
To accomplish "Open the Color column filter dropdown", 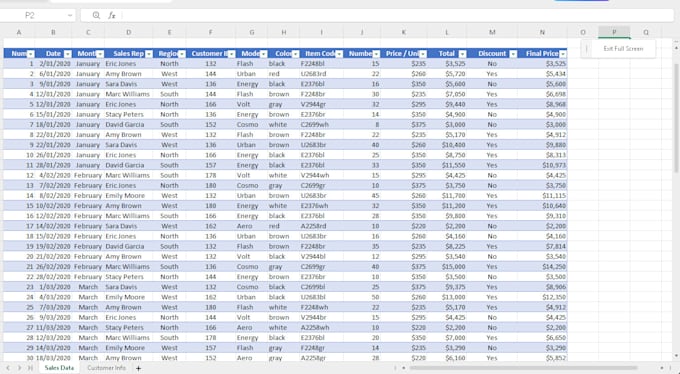I will pyautogui.click(x=295, y=54).
